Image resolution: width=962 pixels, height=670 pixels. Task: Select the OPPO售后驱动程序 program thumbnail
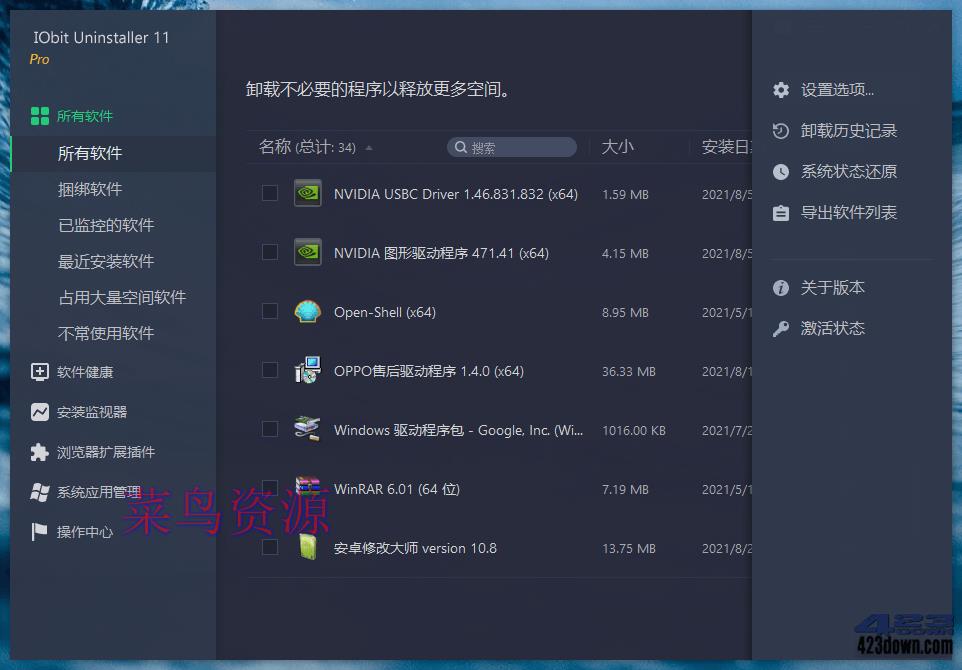pos(307,370)
